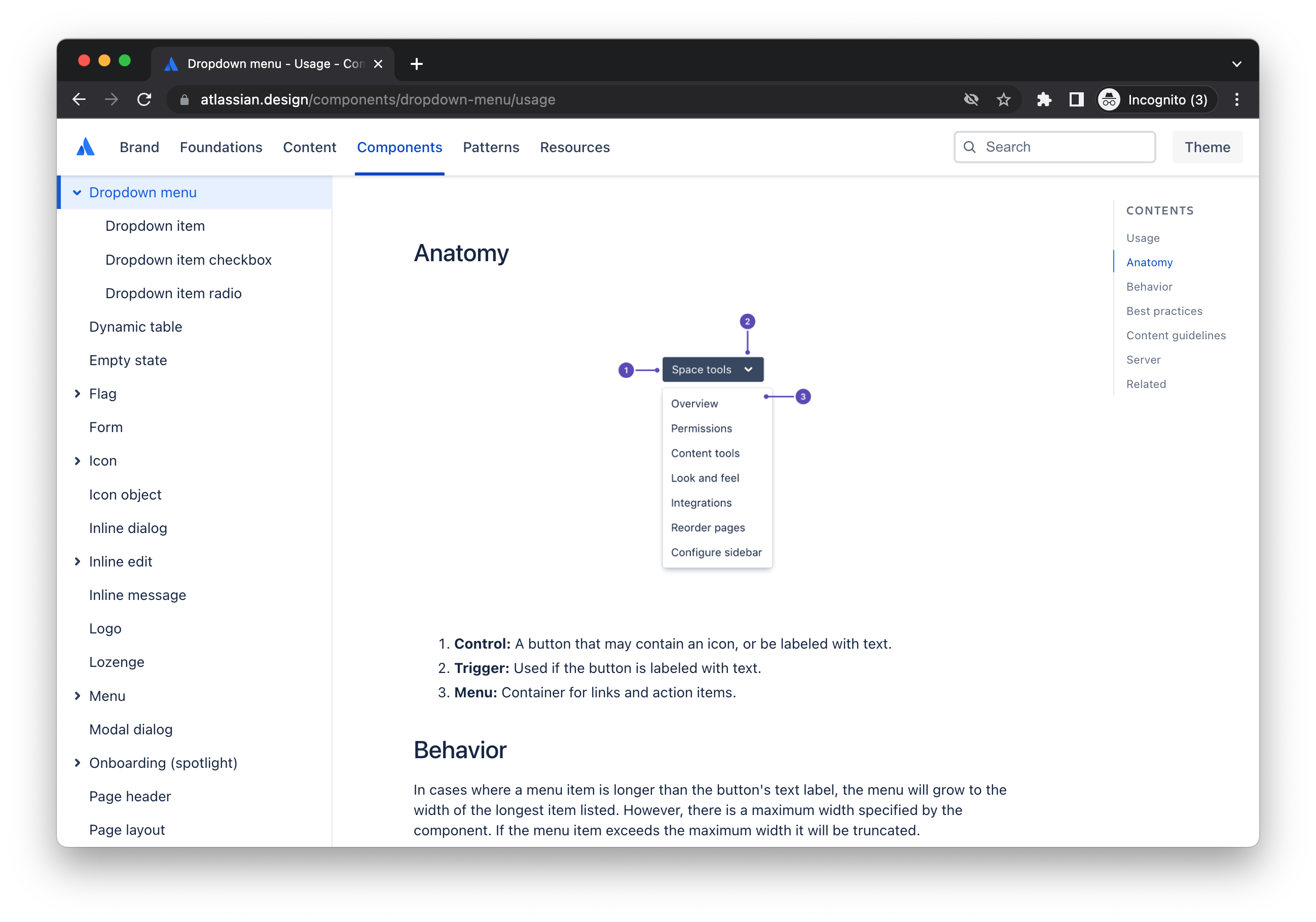
Task: Open Dropdown item checkbox page
Action: point(188,260)
